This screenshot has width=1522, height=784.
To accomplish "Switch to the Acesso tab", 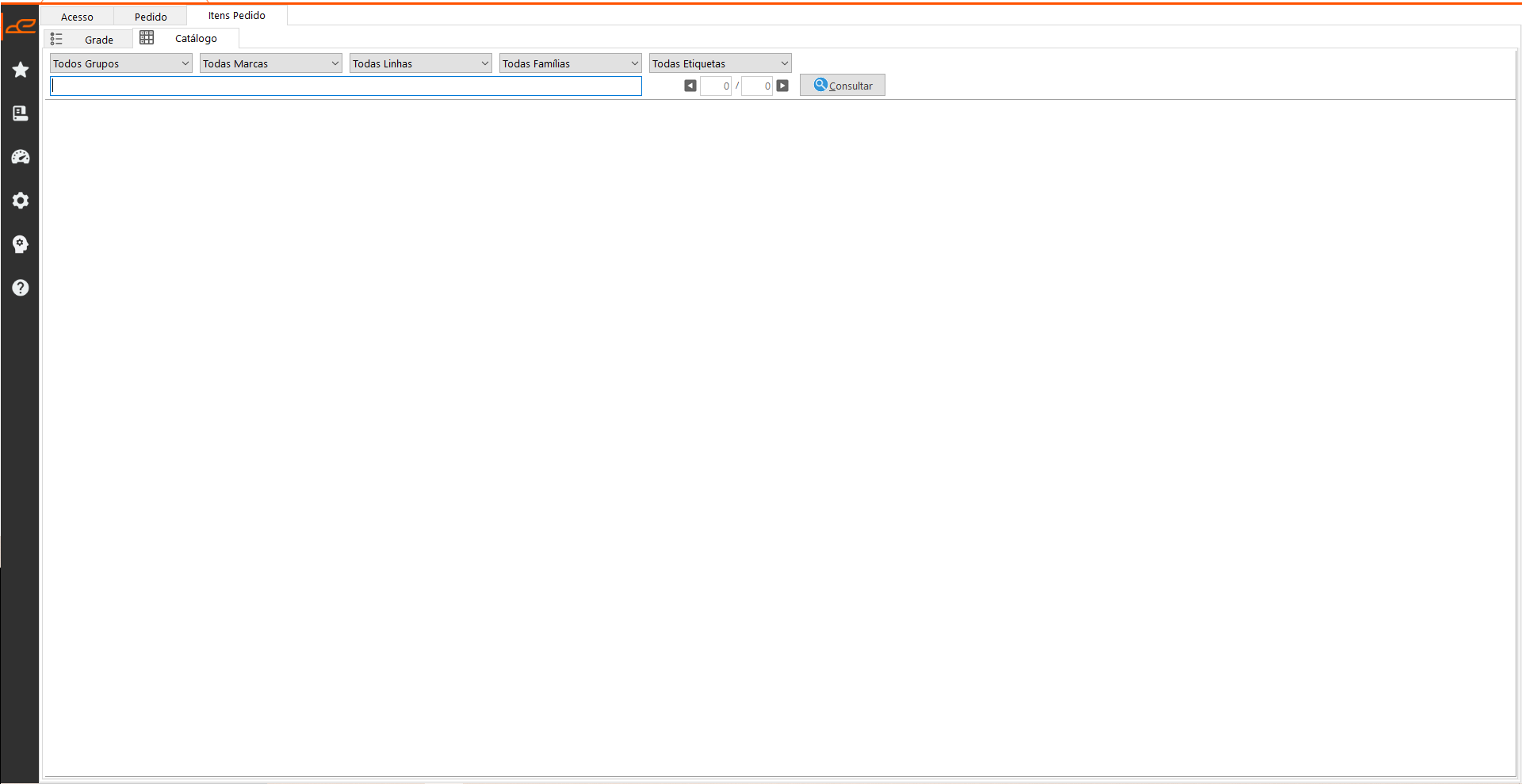I will tap(77, 17).
